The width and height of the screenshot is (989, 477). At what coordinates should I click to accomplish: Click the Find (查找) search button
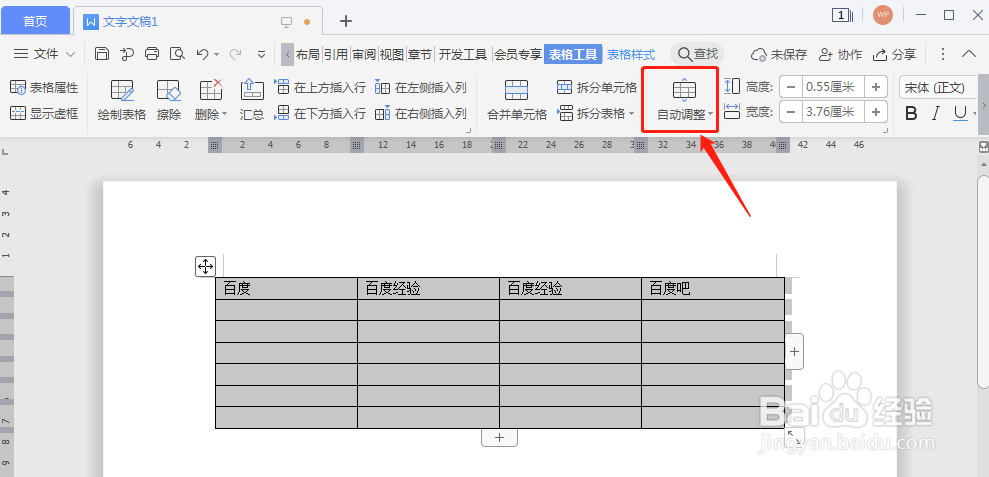coord(697,54)
